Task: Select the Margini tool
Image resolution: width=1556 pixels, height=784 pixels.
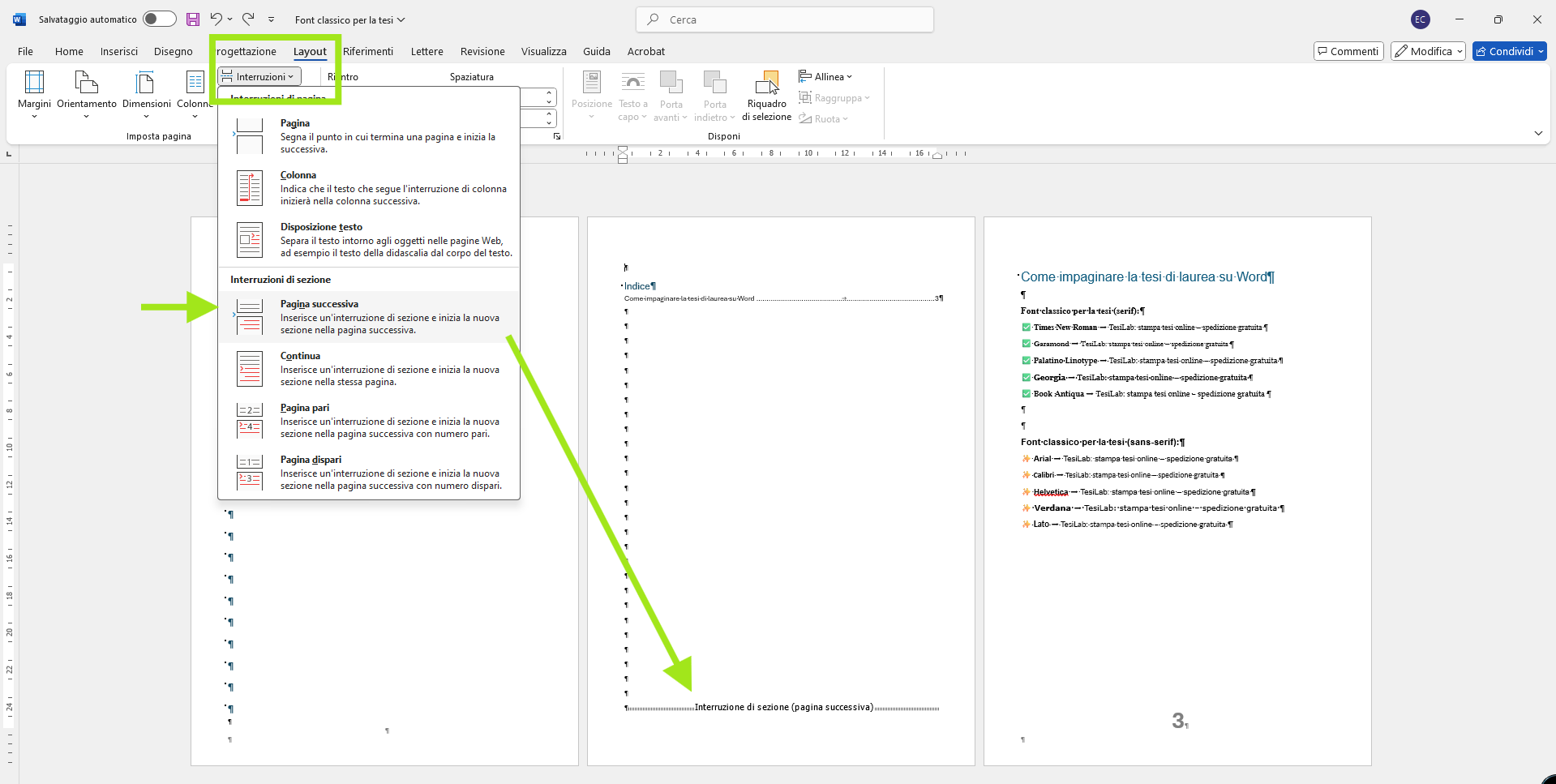Action: [x=33, y=94]
